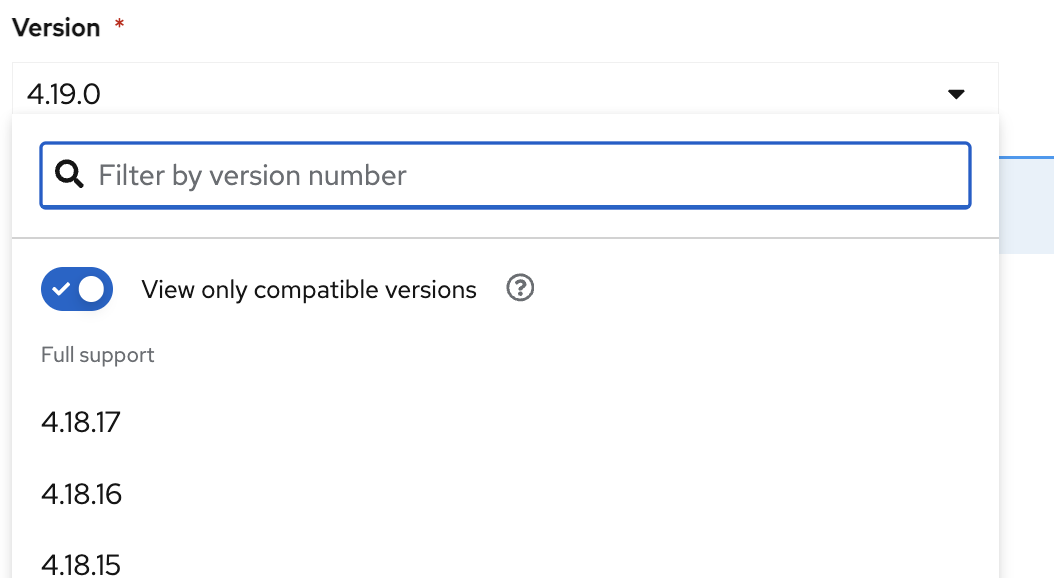Screen dimensions: 1054x578
Task: Click the light blue panel right of dropdown
Action: (1026, 205)
